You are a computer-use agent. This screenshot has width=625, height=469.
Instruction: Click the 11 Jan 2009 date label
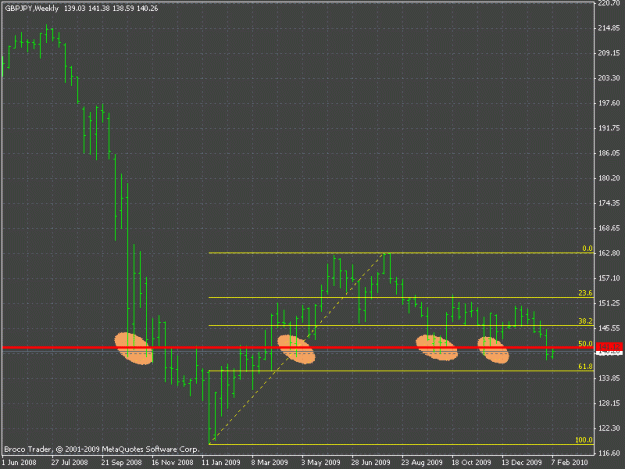click(x=221, y=463)
